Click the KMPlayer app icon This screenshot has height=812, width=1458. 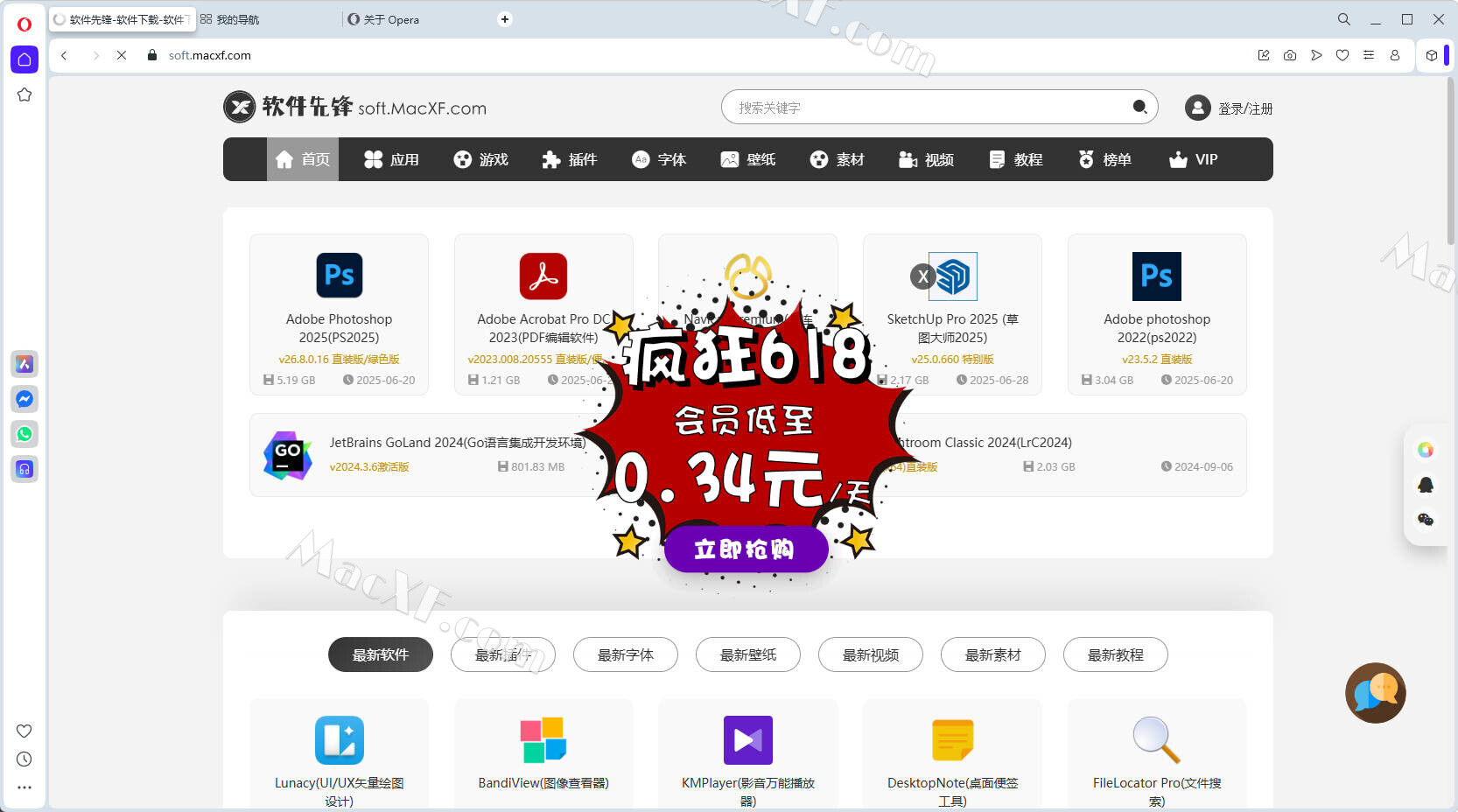coord(748,740)
